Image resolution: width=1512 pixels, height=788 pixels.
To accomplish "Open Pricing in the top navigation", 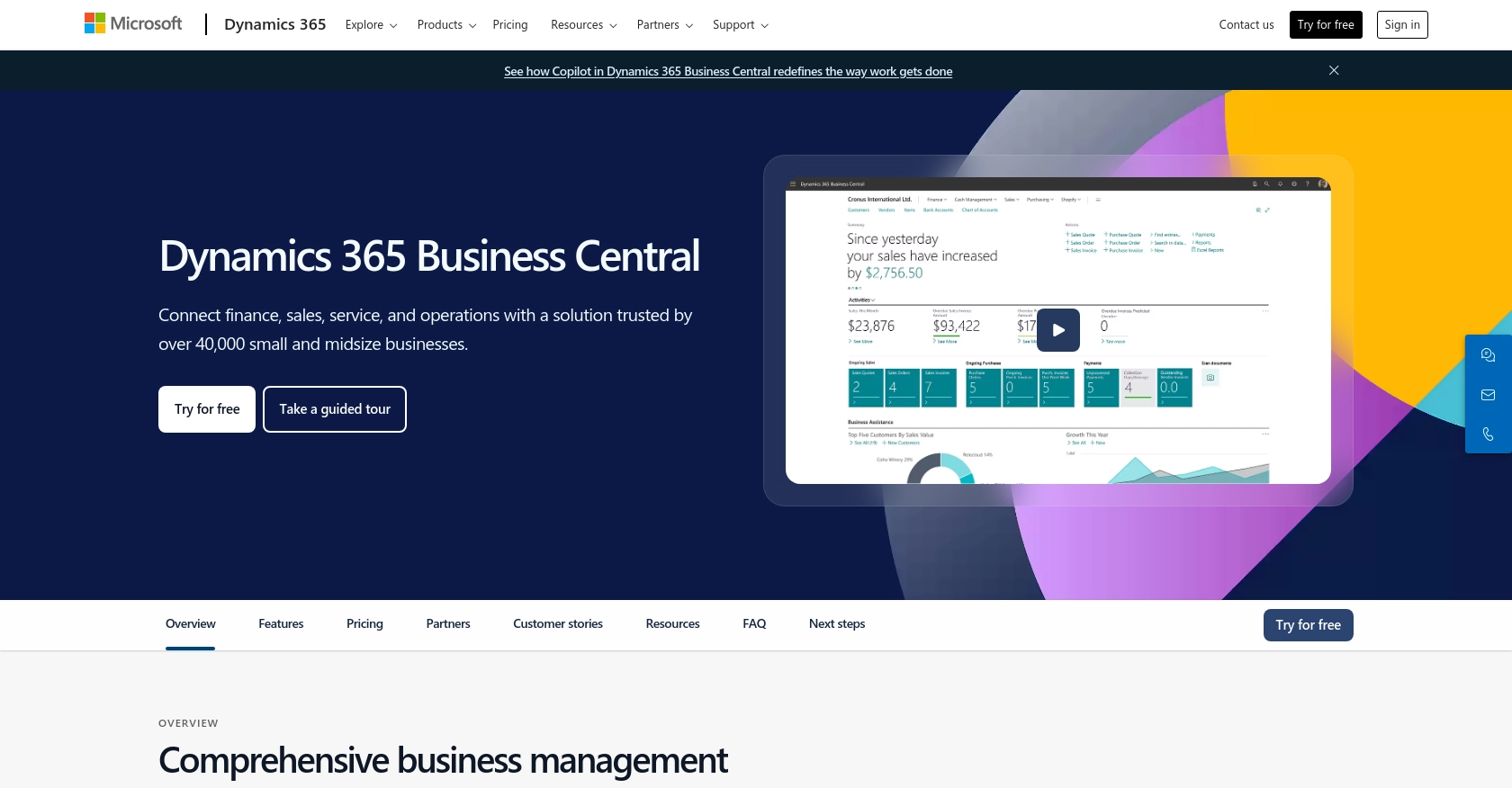I will 510,25.
